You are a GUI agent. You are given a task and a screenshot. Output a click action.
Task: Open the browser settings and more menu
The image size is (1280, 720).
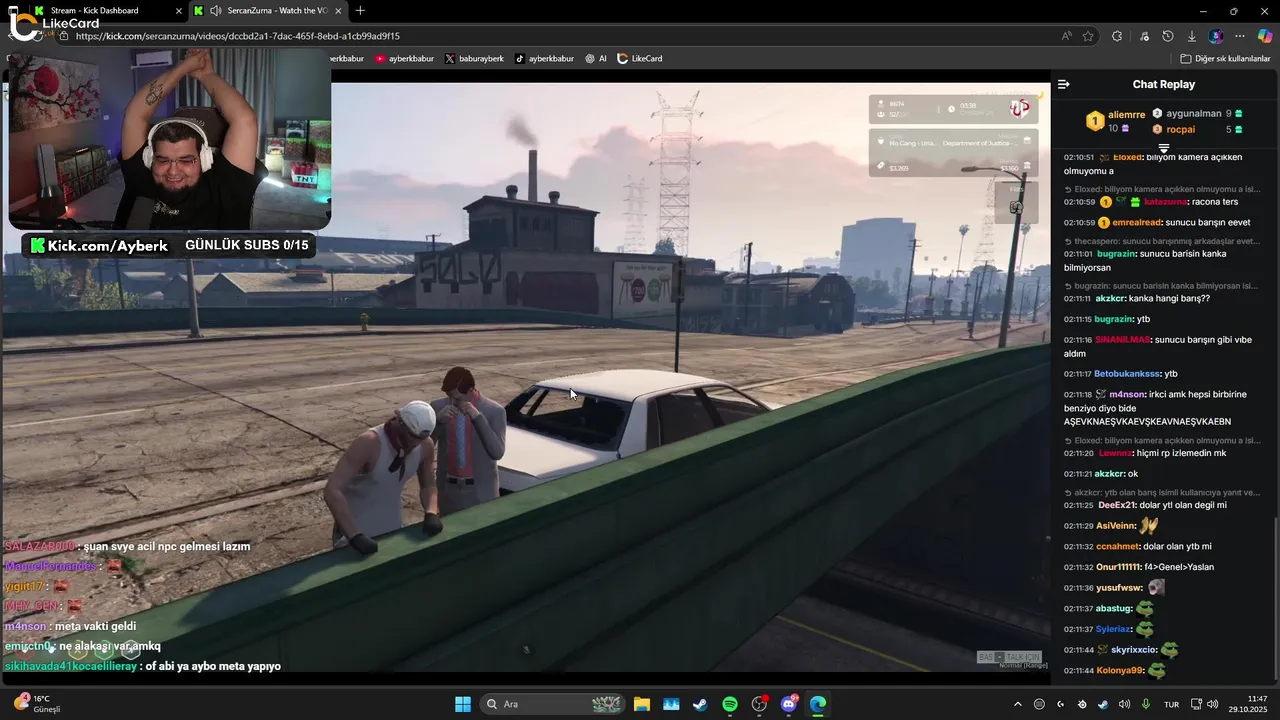[x=1240, y=36]
